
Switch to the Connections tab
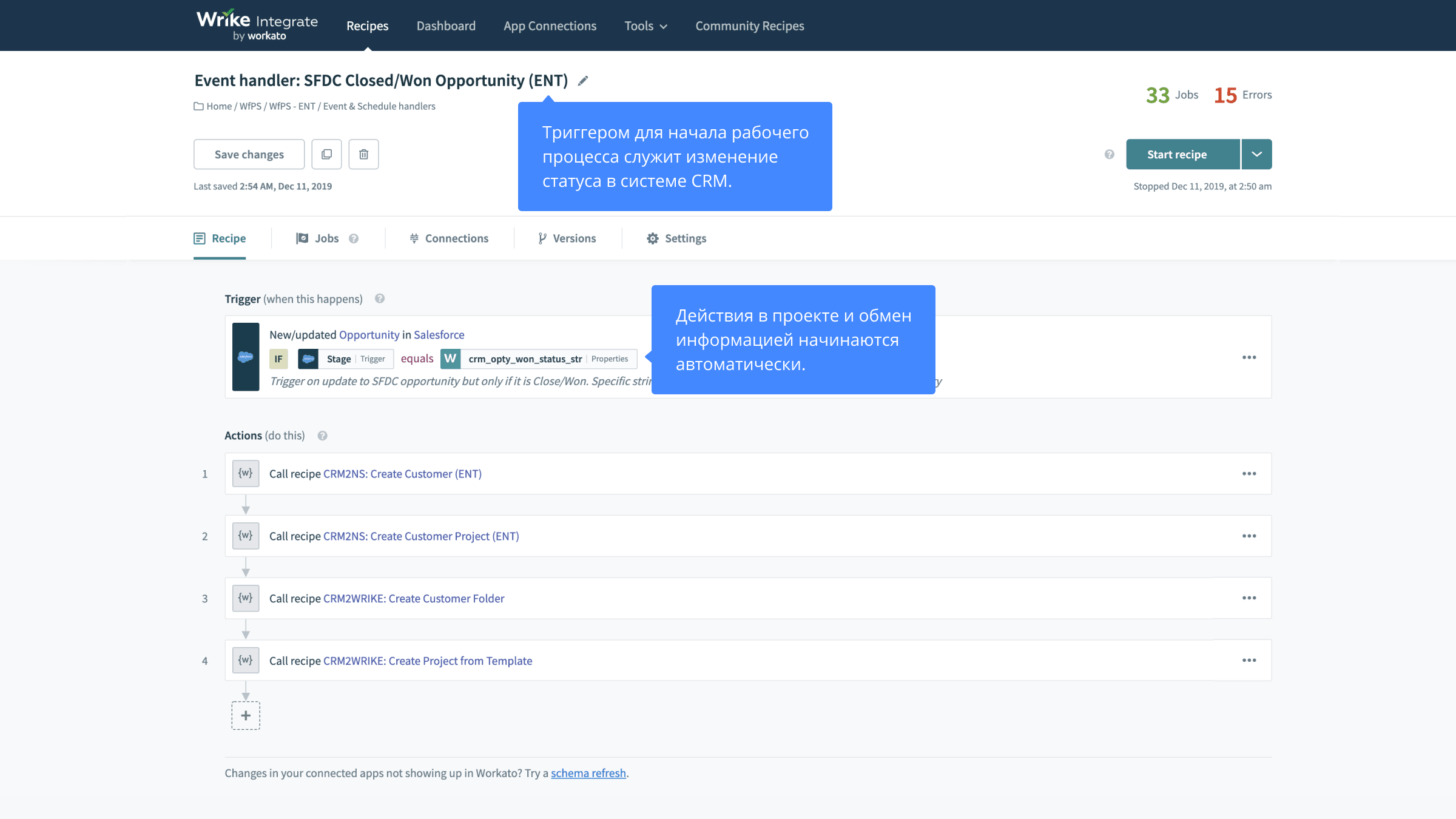pos(449,238)
